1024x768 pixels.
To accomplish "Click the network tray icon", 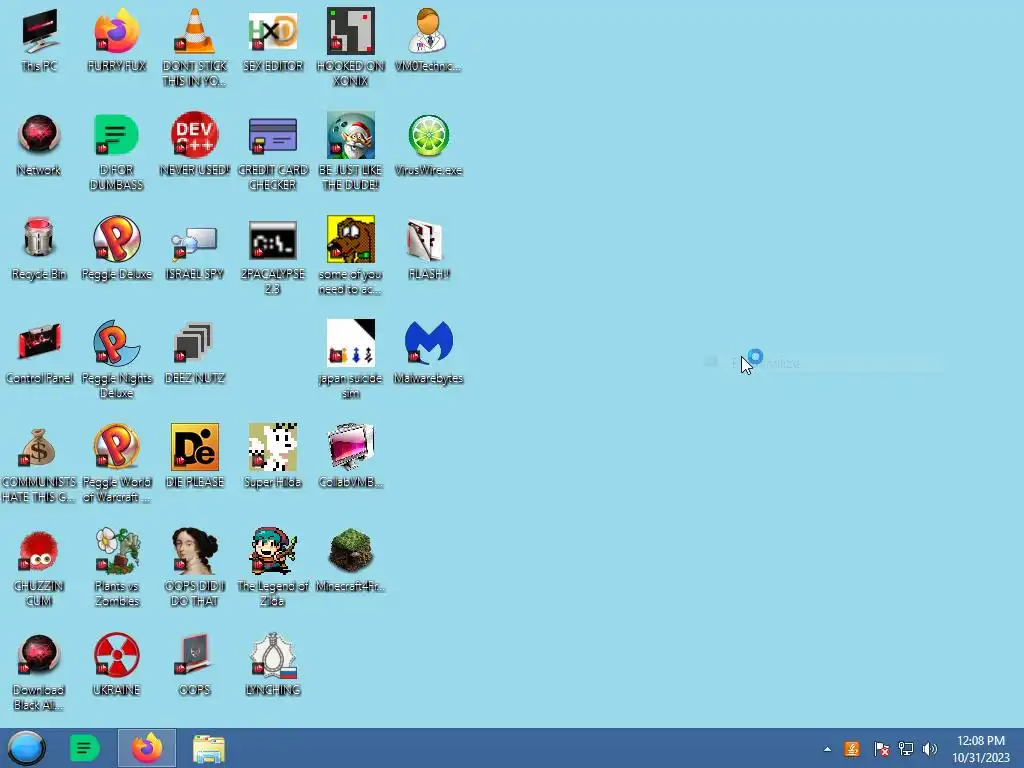I will [x=906, y=749].
